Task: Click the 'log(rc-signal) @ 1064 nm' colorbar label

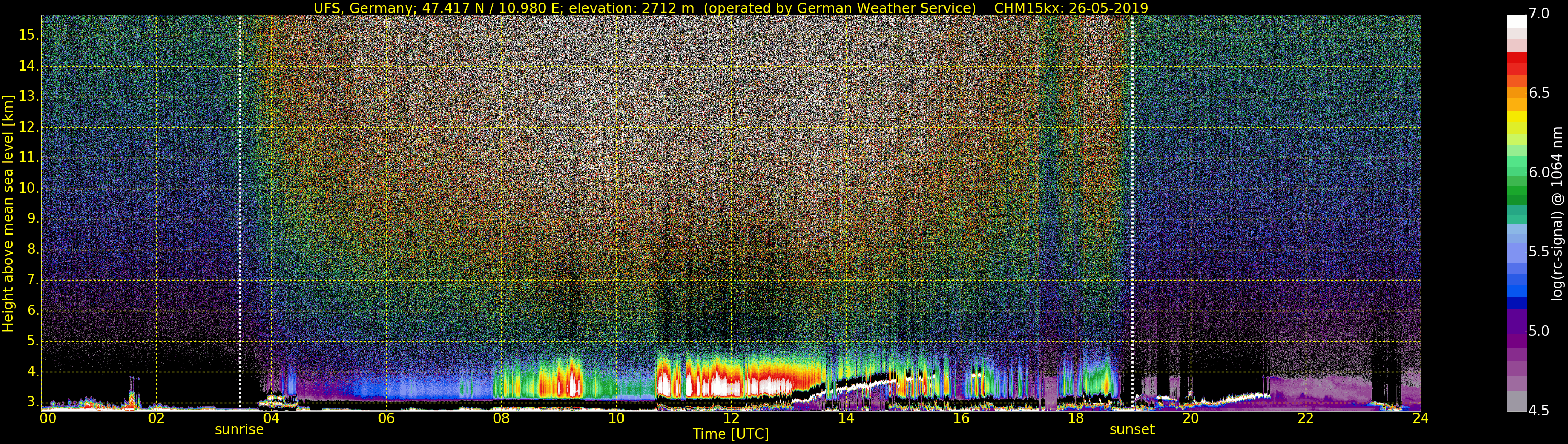Action: tap(1557, 213)
